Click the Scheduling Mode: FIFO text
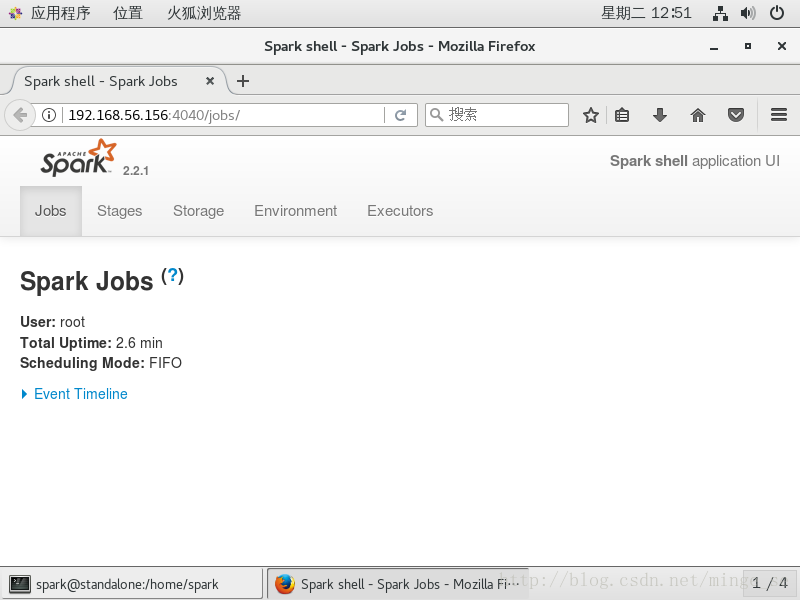800x600 pixels. click(x=101, y=363)
